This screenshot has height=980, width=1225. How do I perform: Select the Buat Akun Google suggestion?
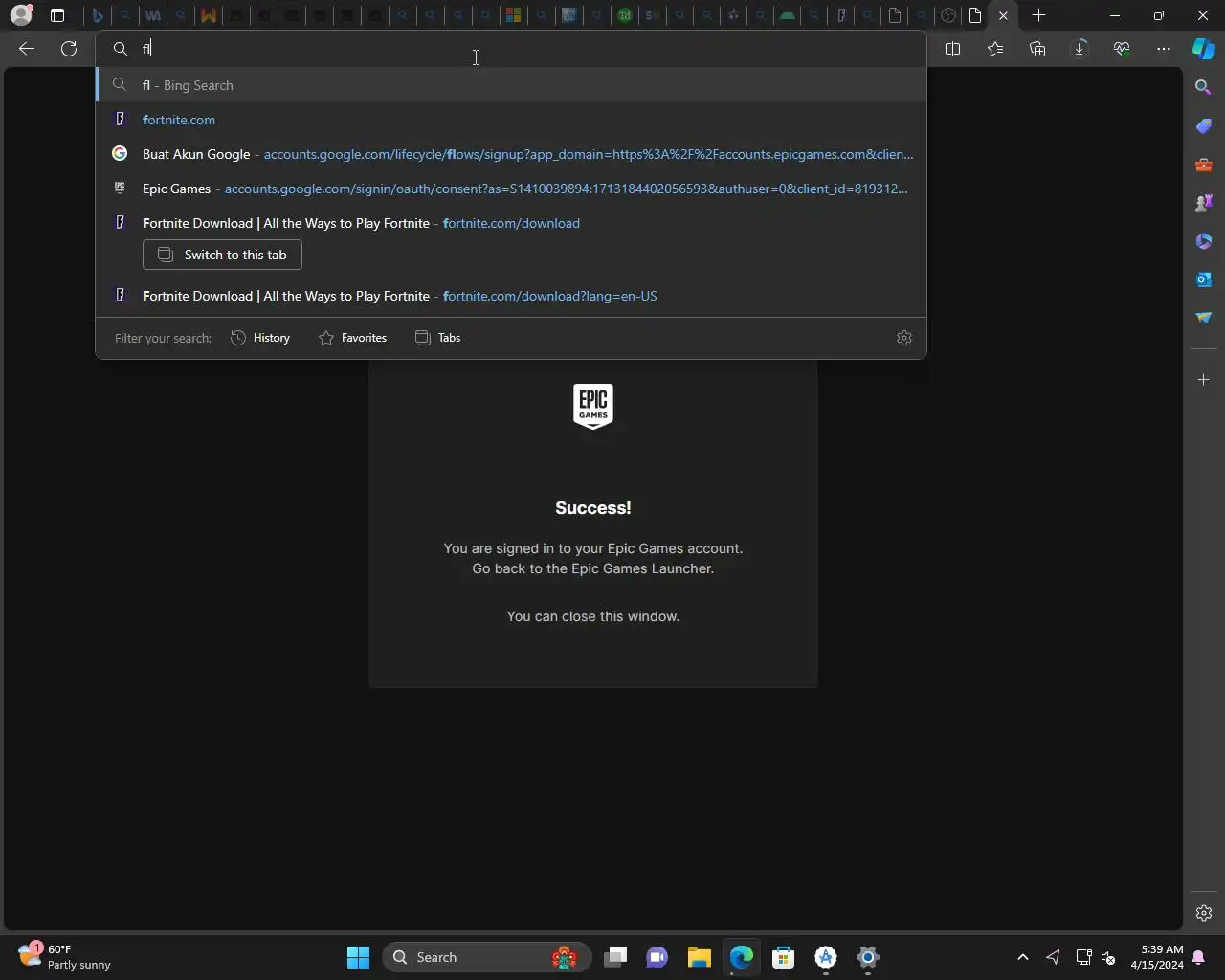[511, 154]
